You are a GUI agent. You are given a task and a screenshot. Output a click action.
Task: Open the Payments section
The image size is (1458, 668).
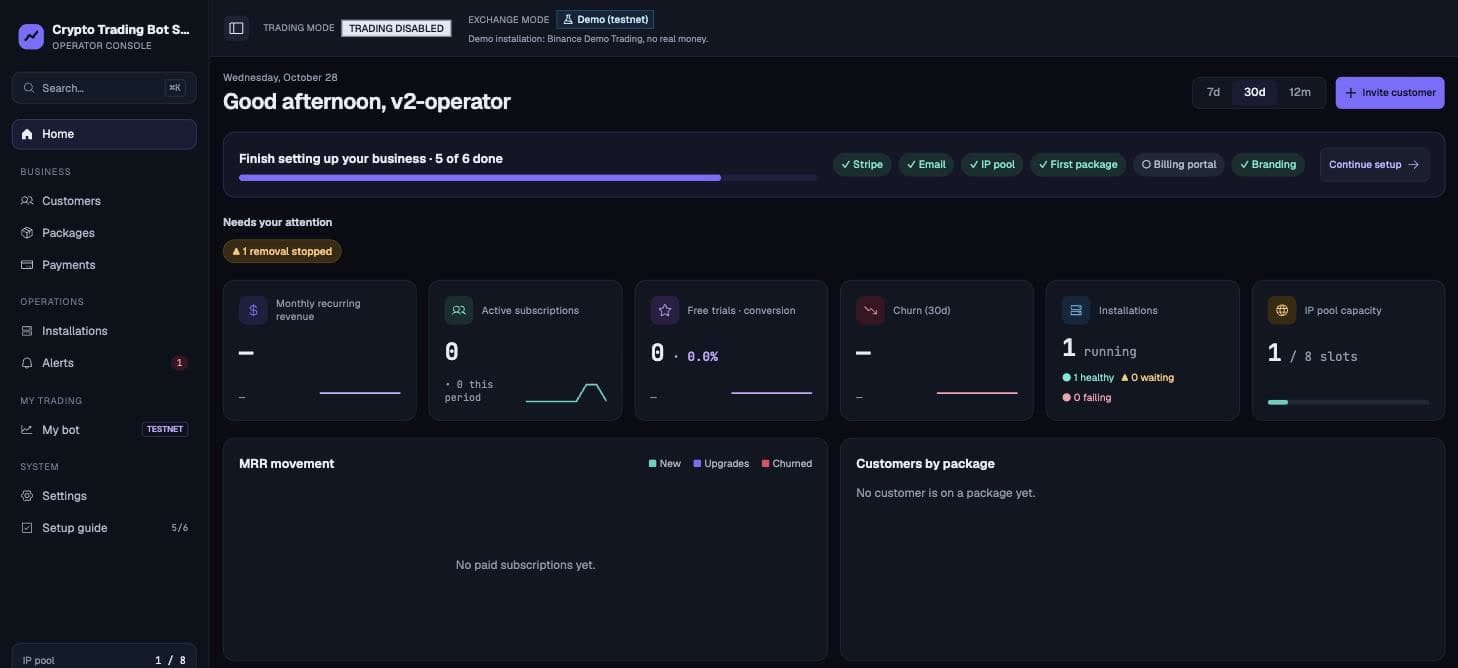(x=104, y=265)
